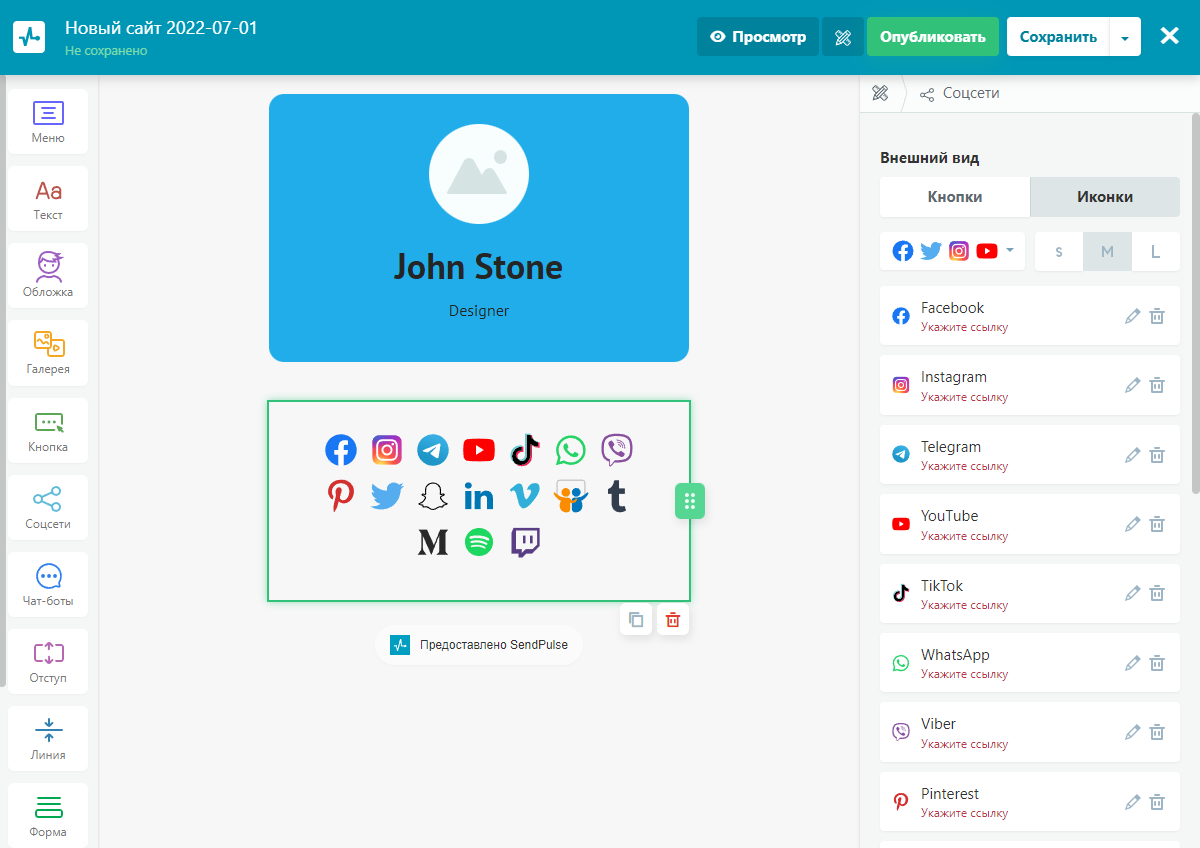This screenshot has width=1200, height=848.
Task: Edit the Telegram link entry
Action: click(x=1132, y=455)
